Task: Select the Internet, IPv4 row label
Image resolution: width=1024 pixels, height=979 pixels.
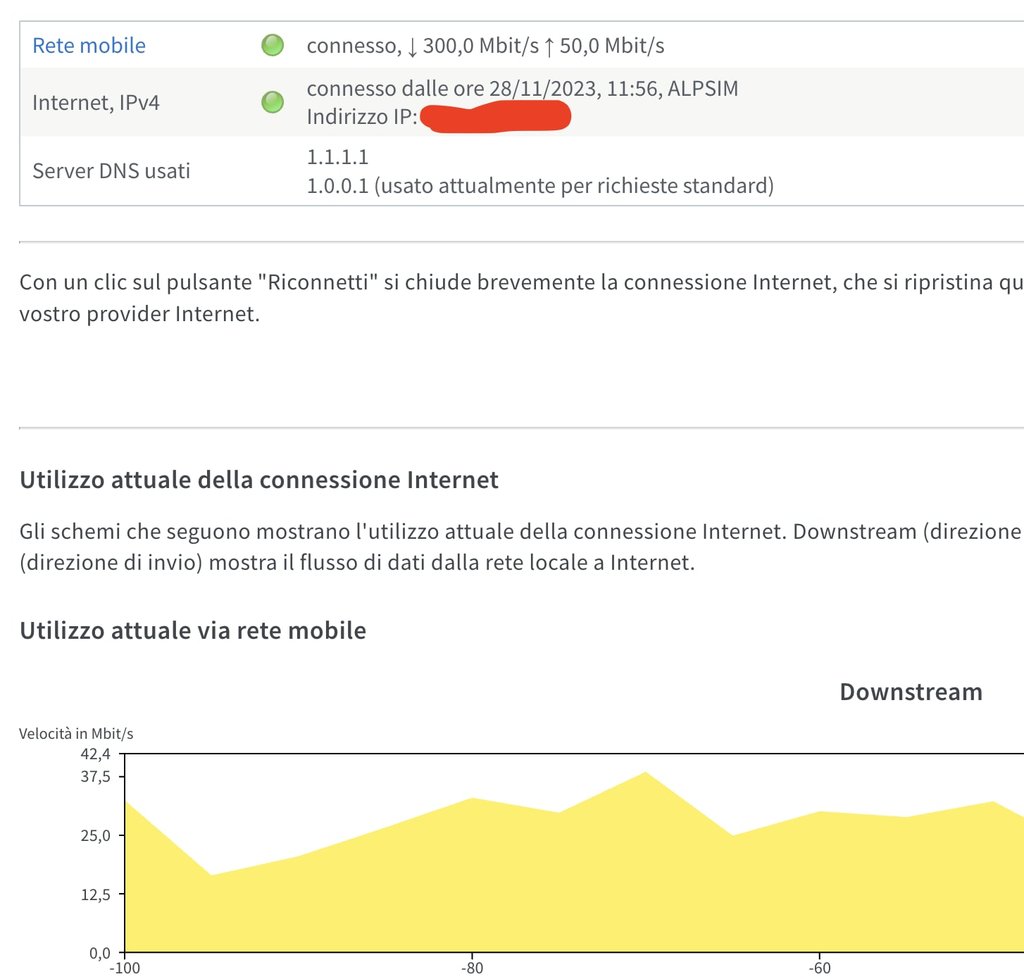Action: click(96, 102)
